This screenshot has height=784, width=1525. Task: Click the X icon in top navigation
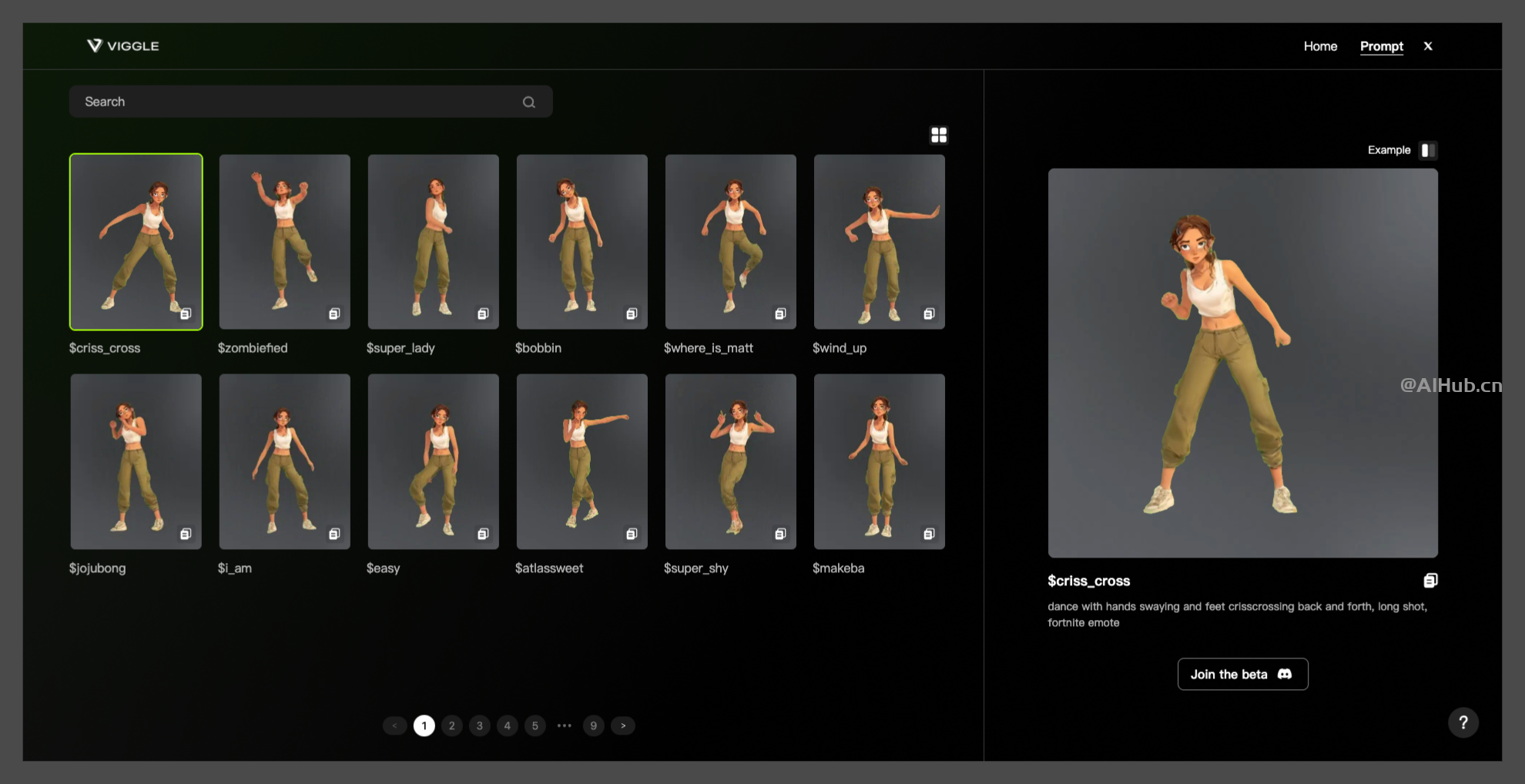tap(1428, 46)
